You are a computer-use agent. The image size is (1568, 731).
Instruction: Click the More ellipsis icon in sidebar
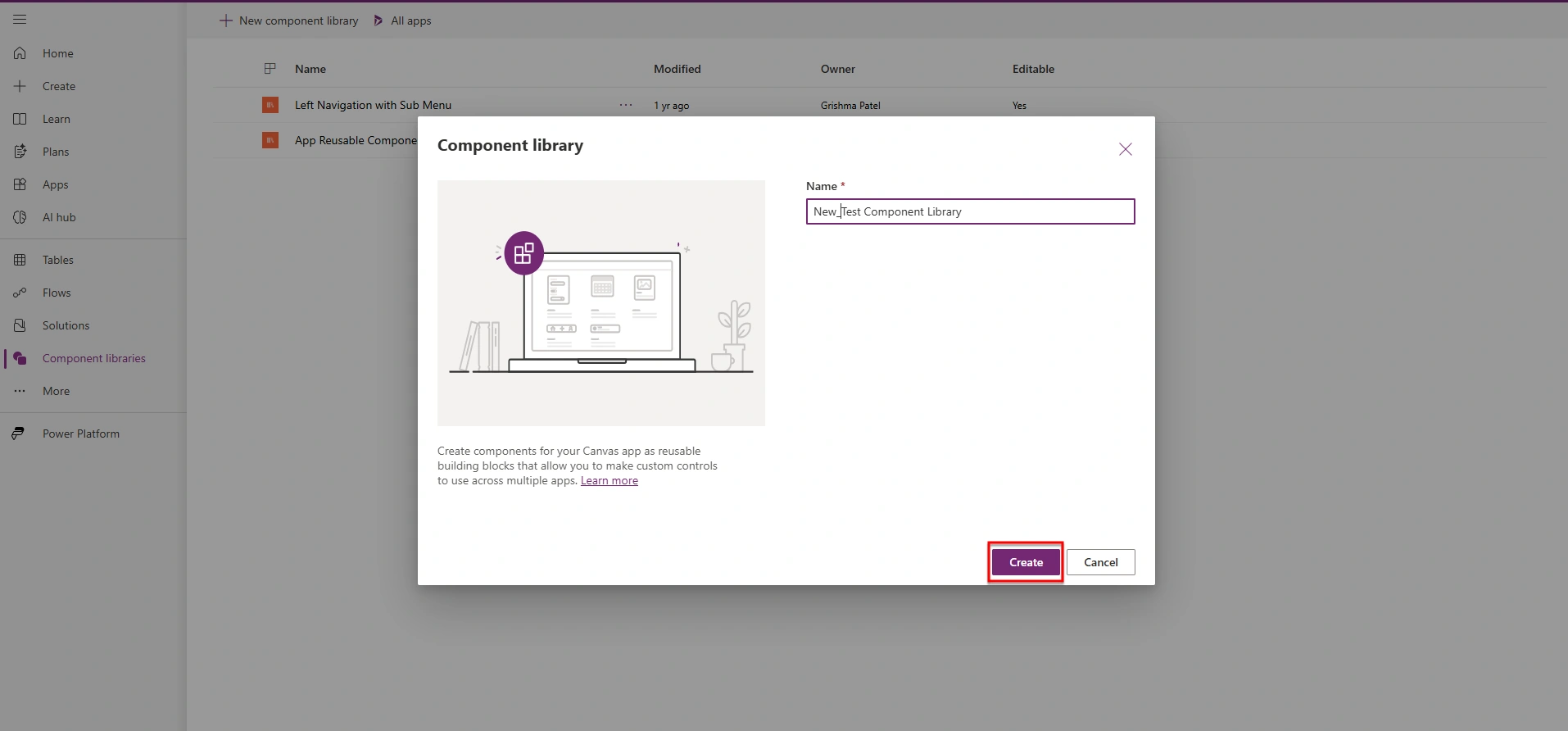coord(20,391)
